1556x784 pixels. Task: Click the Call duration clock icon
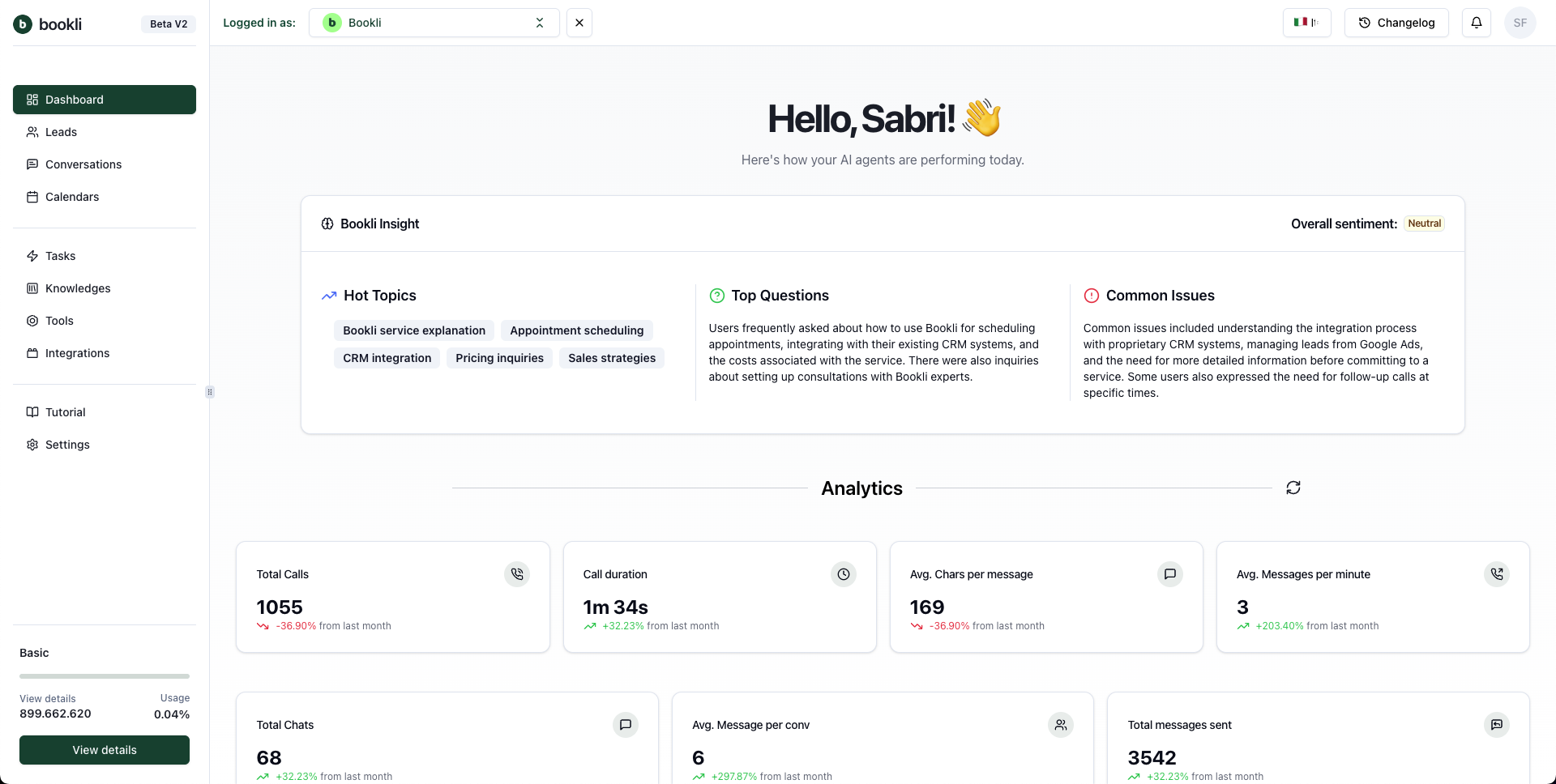(844, 574)
